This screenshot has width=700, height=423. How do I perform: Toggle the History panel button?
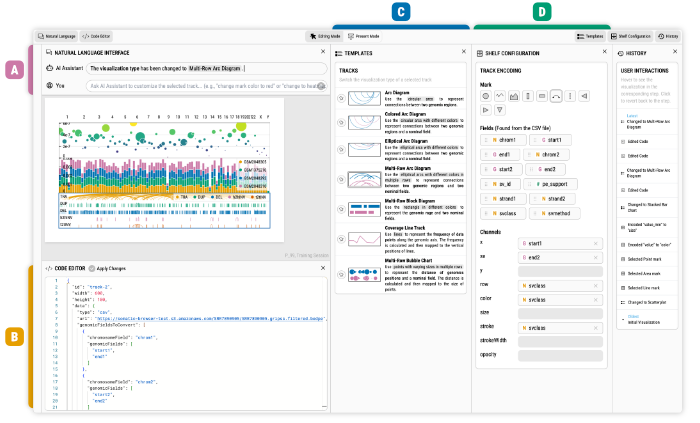669,35
